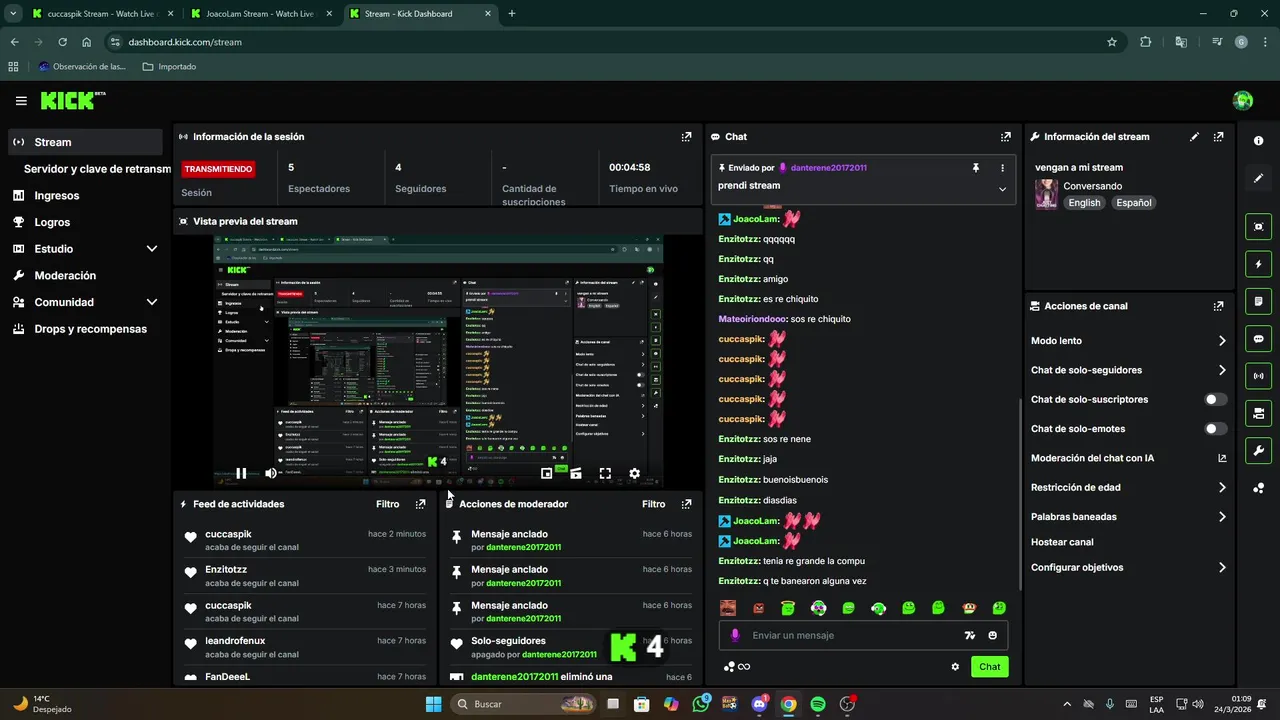Switch to JoacoLam Stream browser tab
The width and height of the screenshot is (1280, 720).
[x=259, y=14]
